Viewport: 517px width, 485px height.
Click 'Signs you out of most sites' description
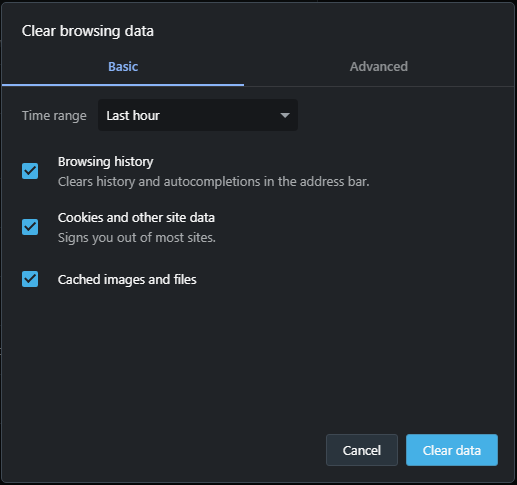[137, 238]
